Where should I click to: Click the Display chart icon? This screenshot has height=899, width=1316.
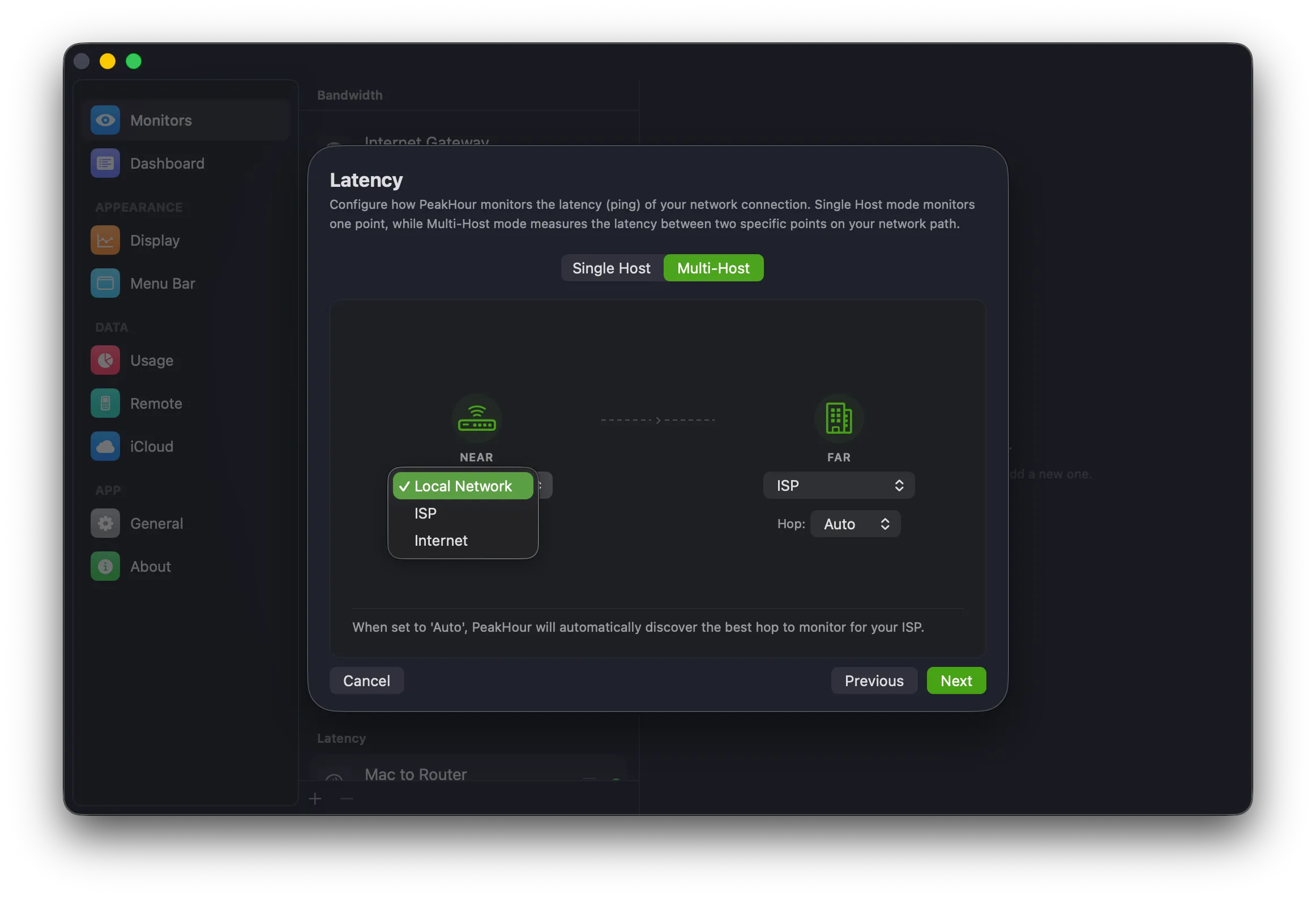pyautogui.click(x=105, y=240)
